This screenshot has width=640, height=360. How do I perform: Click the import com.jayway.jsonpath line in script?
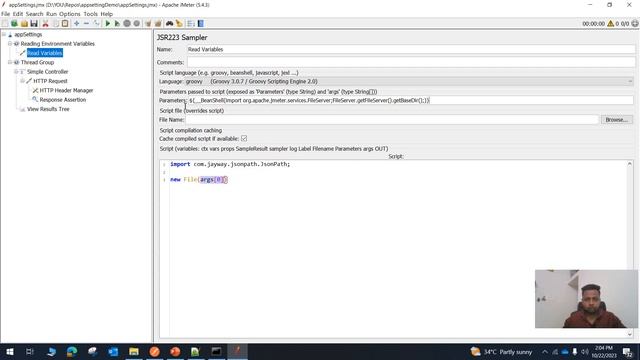[x=230, y=164]
